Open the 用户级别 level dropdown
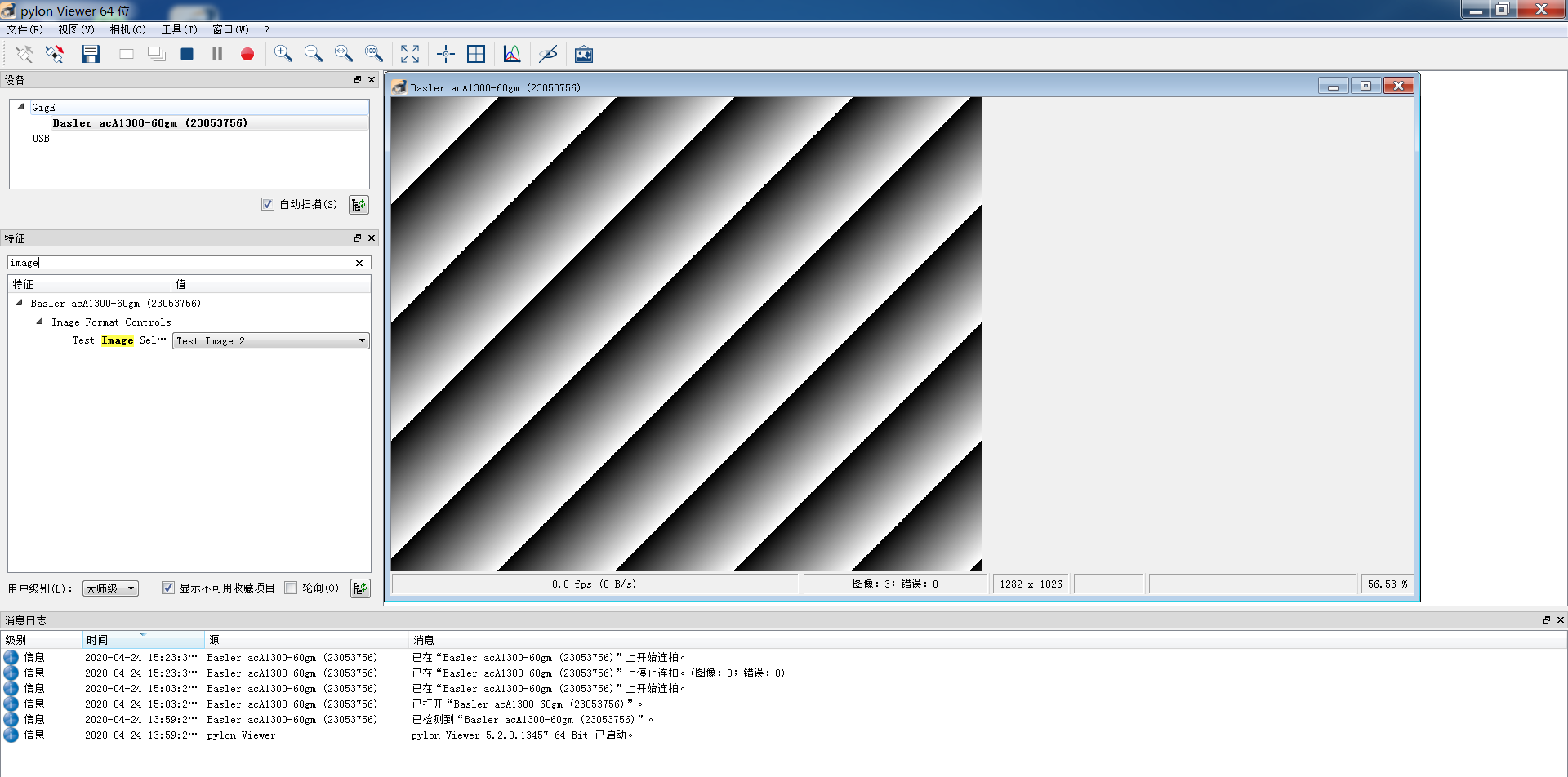 (110, 588)
